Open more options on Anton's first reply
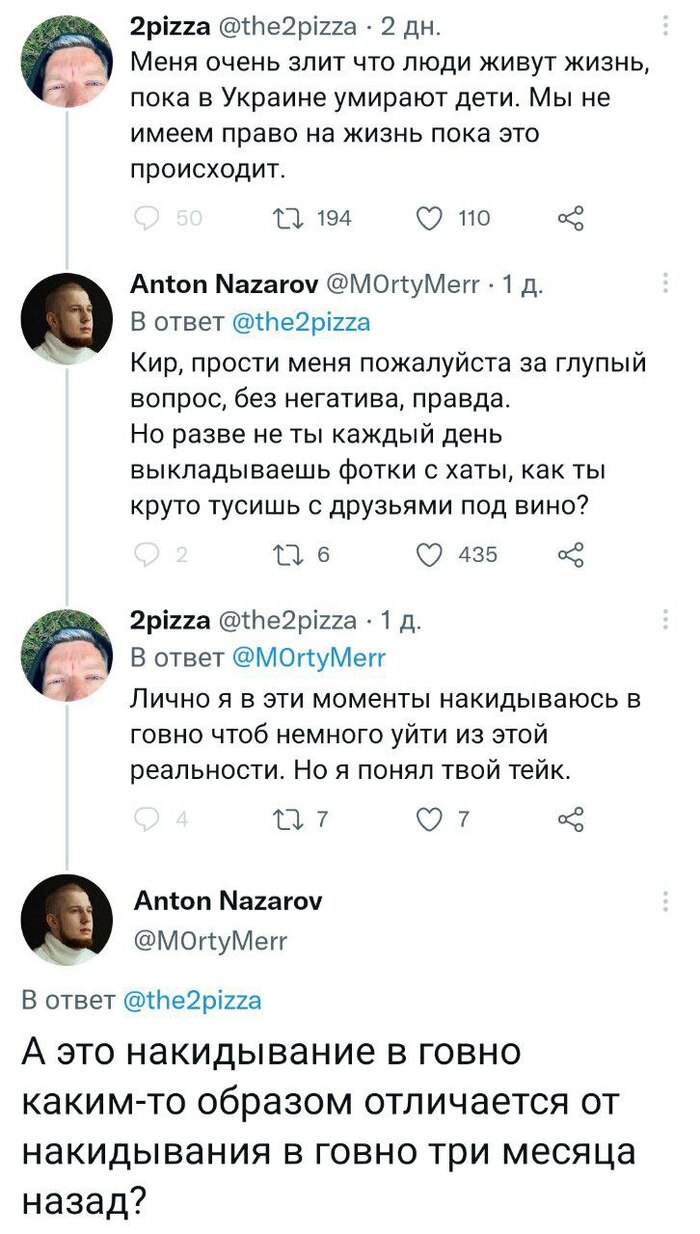The height and width of the screenshot is (1234, 700). pyautogui.click(x=667, y=284)
